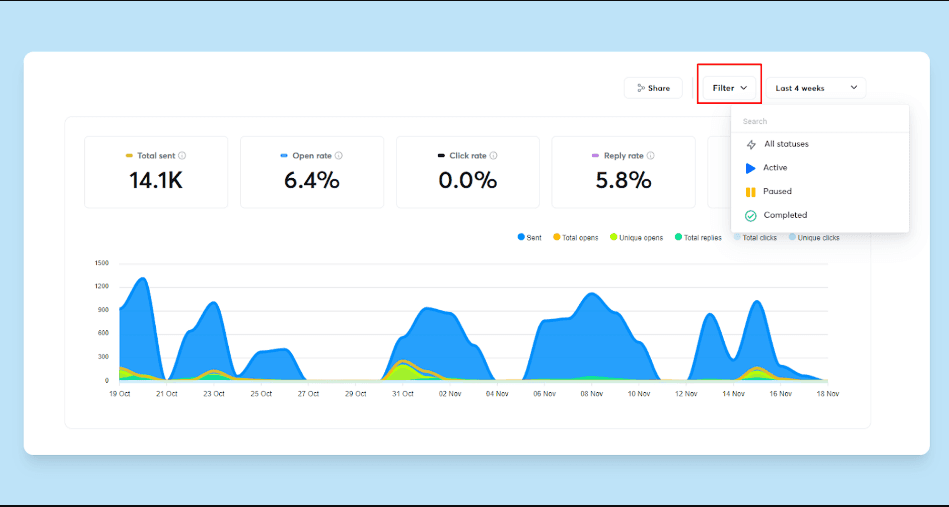
Task: Toggle Total replies legend series
Action: pos(698,238)
